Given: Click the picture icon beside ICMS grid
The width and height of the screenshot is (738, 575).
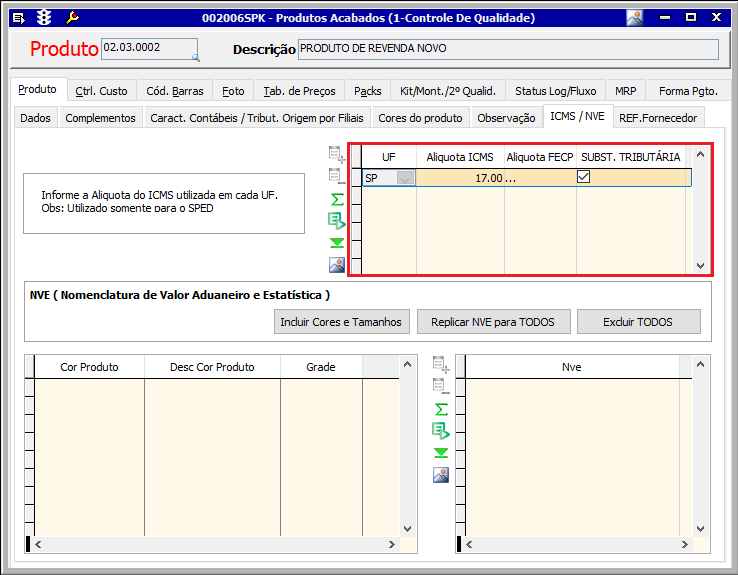Looking at the screenshot, I should click(x=337, y=265).
